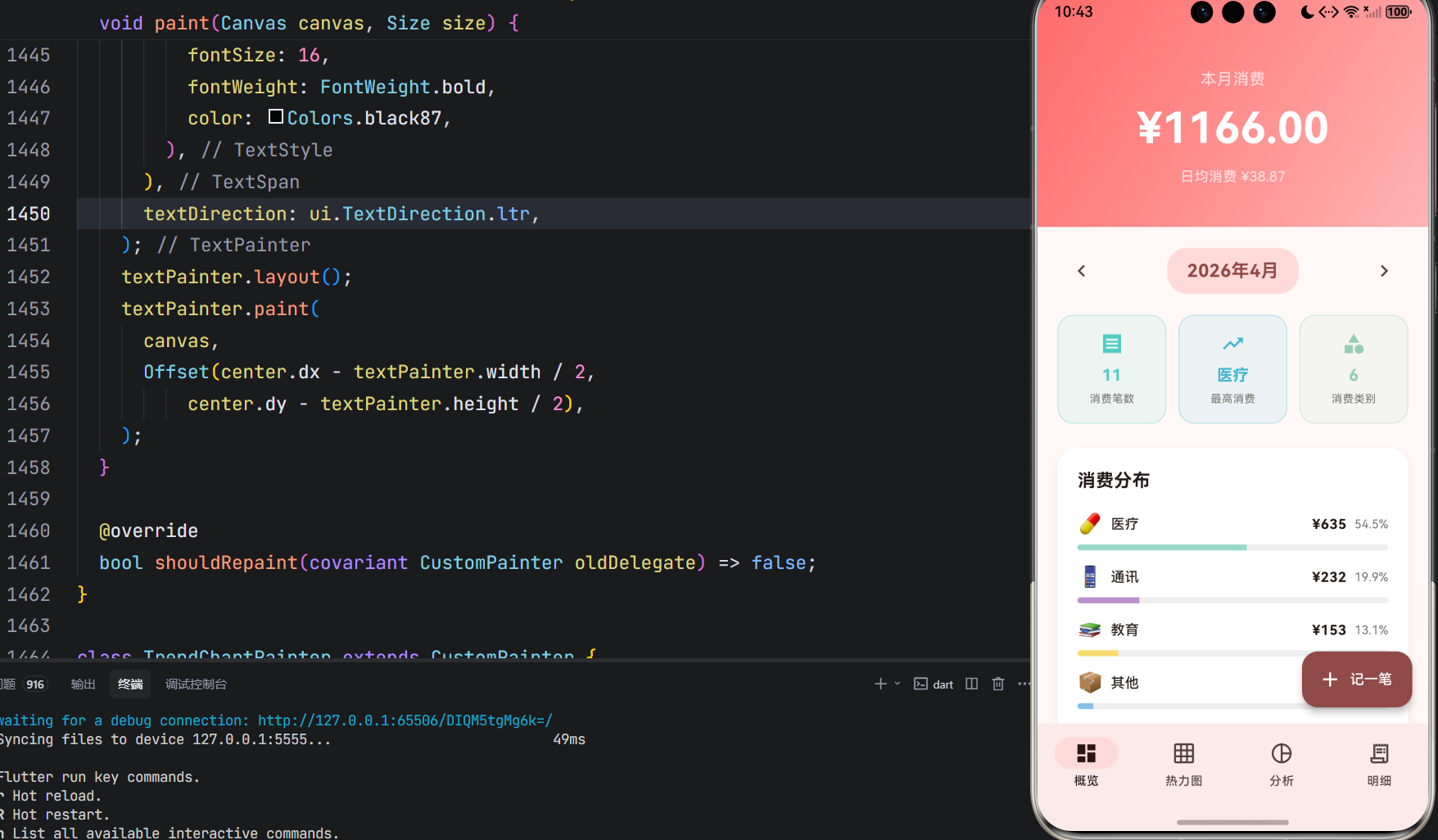Click the ¥635 amount in 医疗 row

(x=1328, y=524)
